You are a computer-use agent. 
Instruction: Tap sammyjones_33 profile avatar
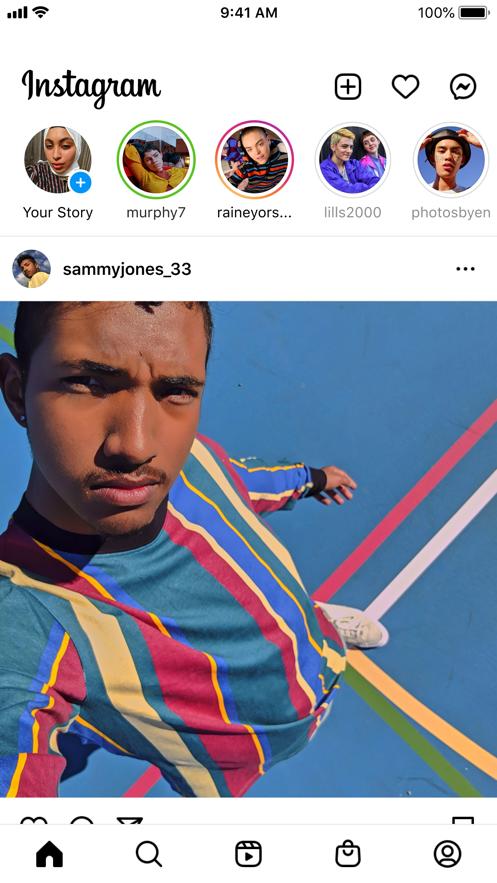[x=32, y=269]
